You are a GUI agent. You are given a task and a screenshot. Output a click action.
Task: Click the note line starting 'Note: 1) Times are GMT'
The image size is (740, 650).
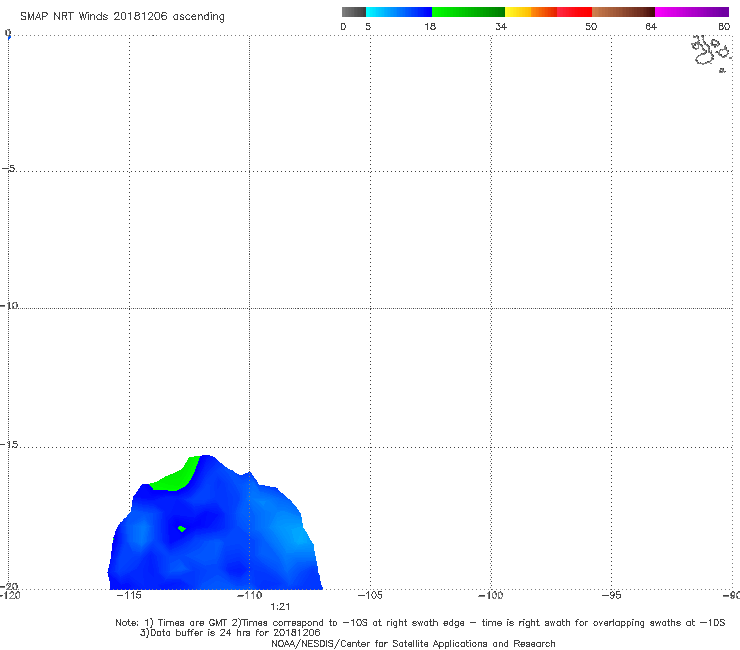420,623
